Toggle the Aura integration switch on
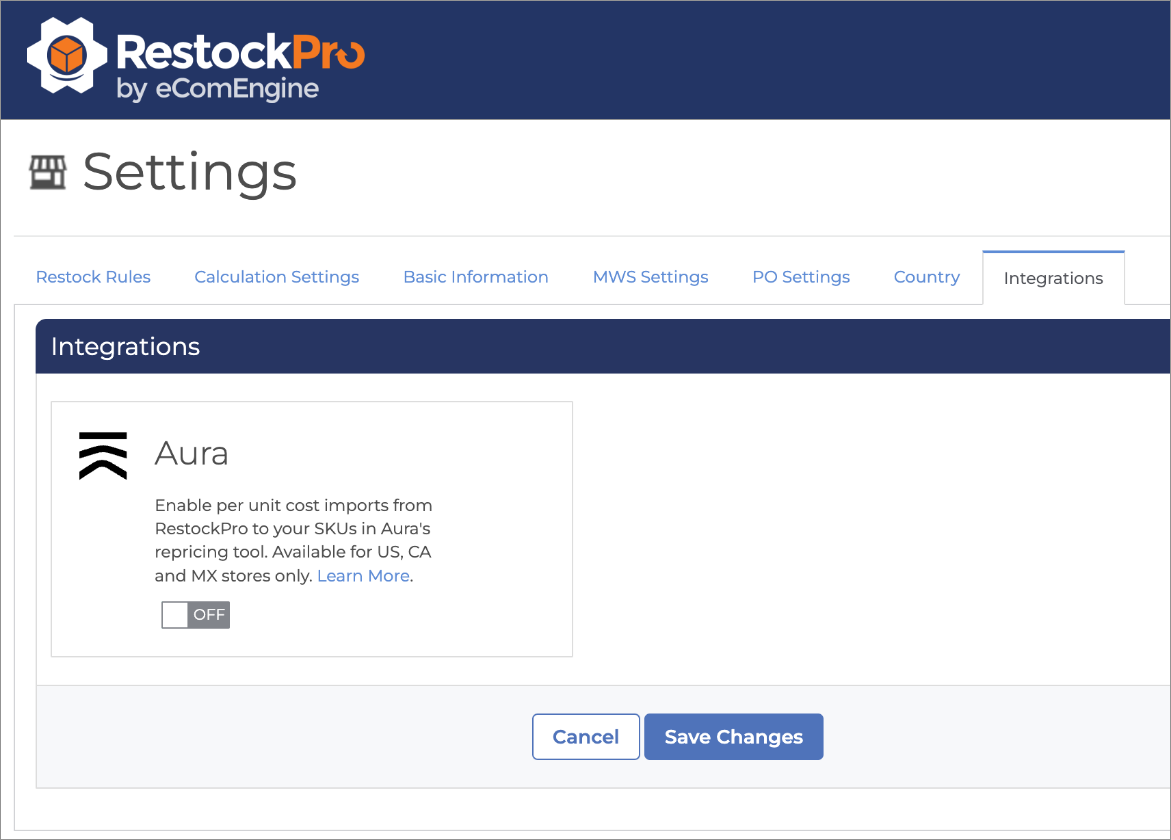Screen dimensions: 1171x840 click(x=196, y=615)
